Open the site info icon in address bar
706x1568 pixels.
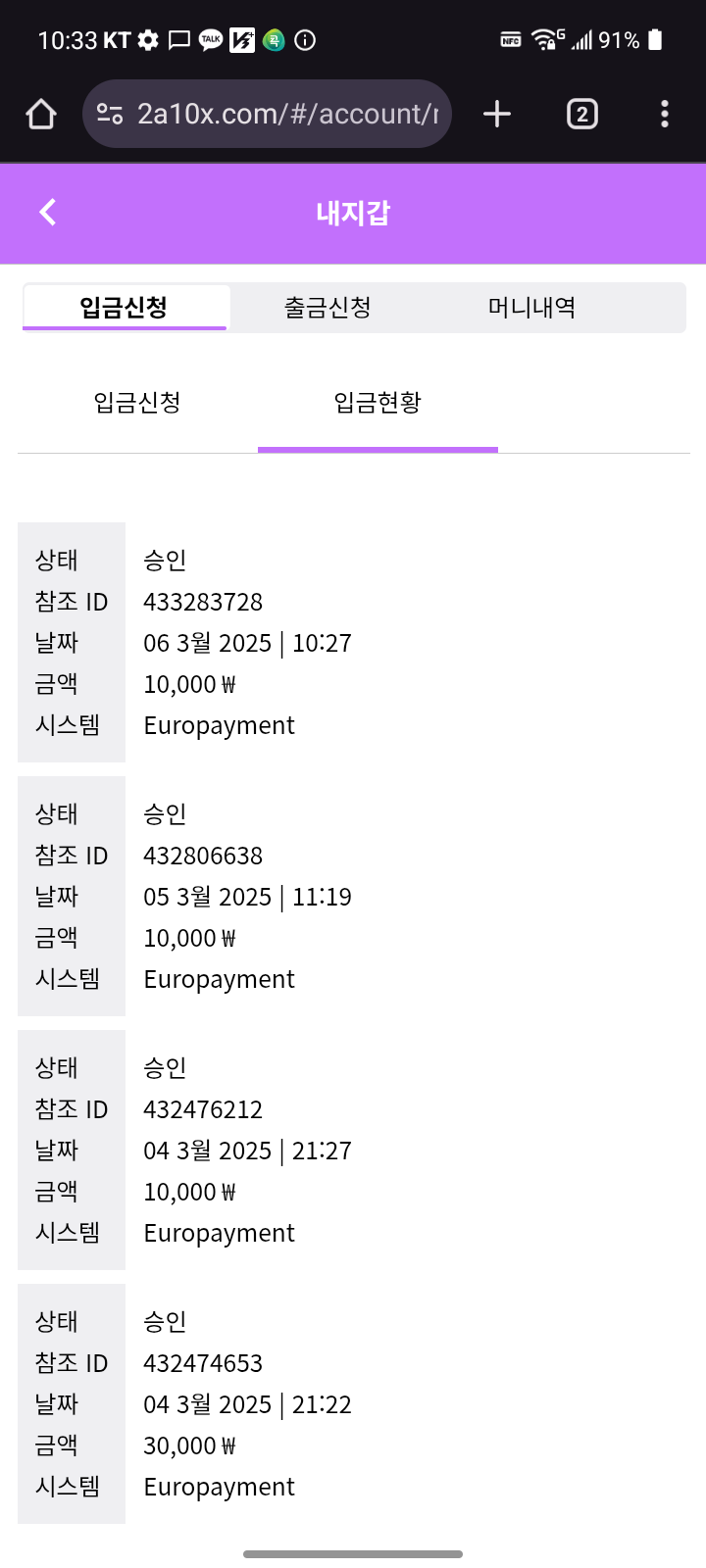coord(110,115)
